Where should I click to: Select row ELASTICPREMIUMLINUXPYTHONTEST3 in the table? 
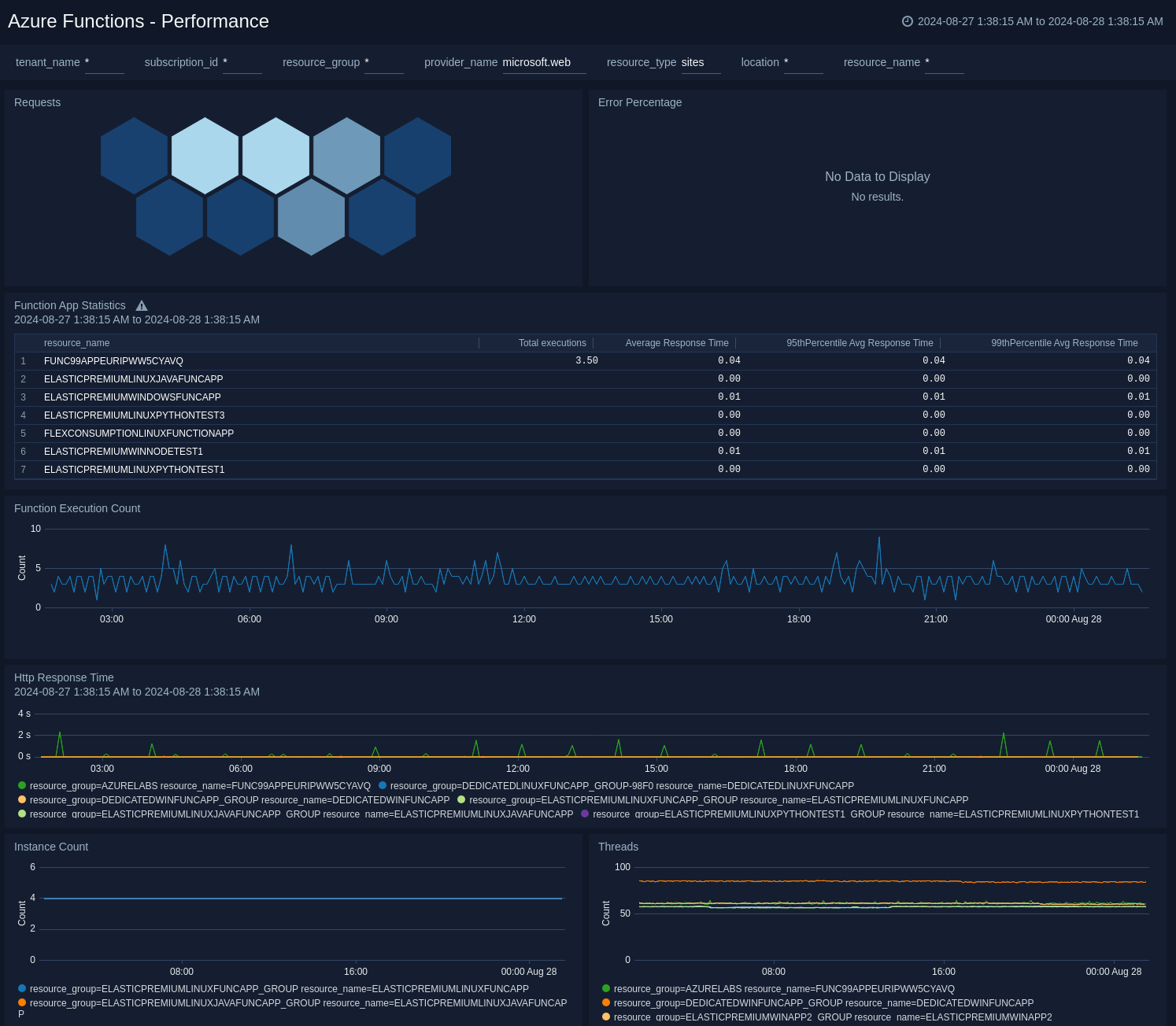coord(586,415)
